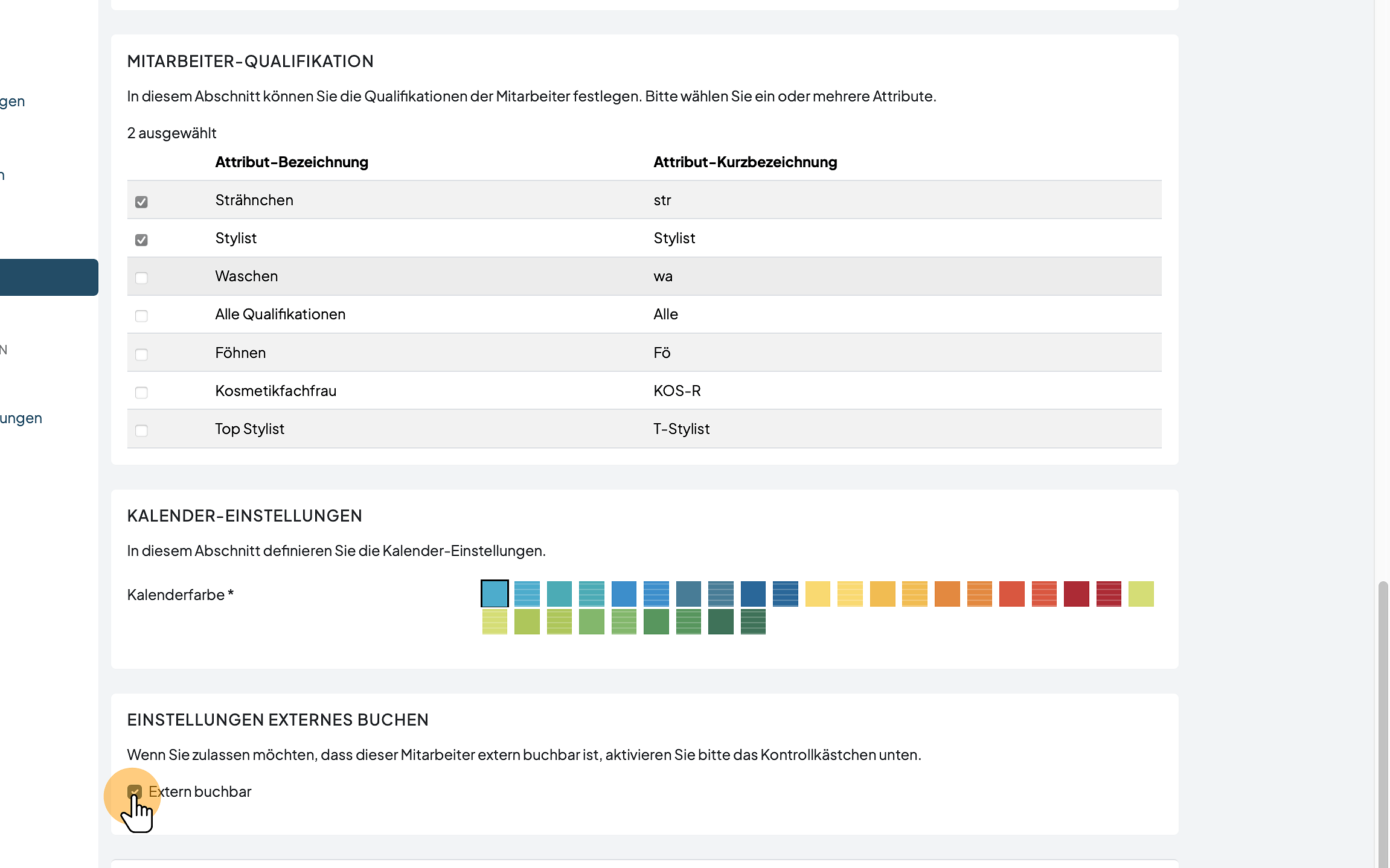
Task: Choose the striped sky-blue calendar color
Action: 527,594
